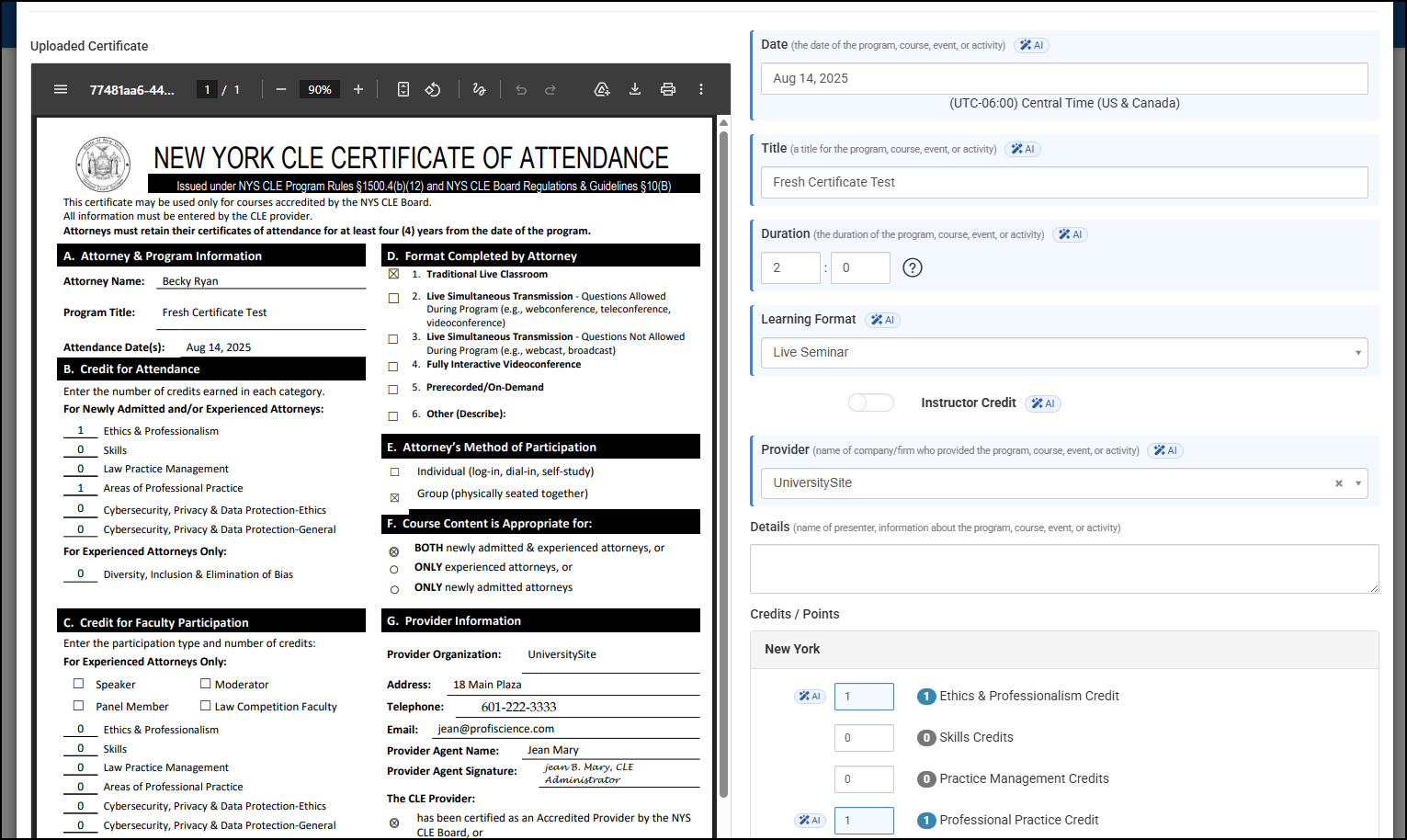Screen dimensions: 1407x840
Task: Click the Duration minutes field
Action: [860, 267]
